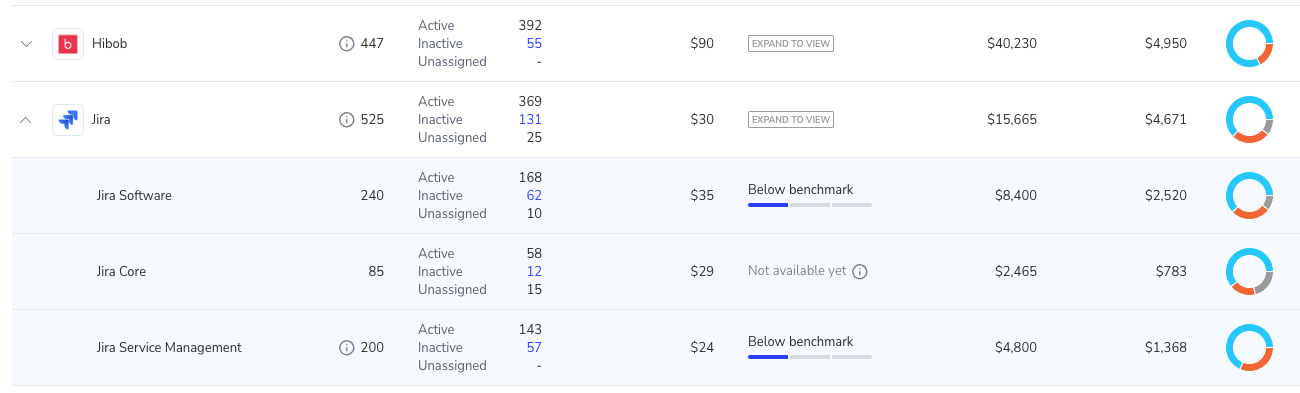This screenshot has height=393, width=1300.
Task: Click the Jira Software donut chart
Action: tap(1249, 196)
